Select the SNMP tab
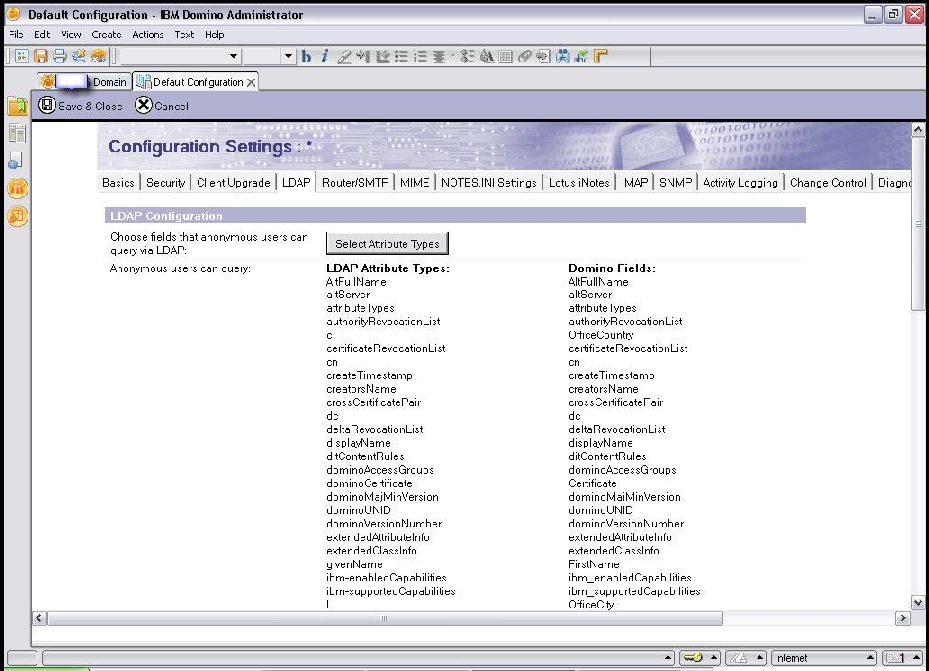The image size is (929, 671). 675,182
